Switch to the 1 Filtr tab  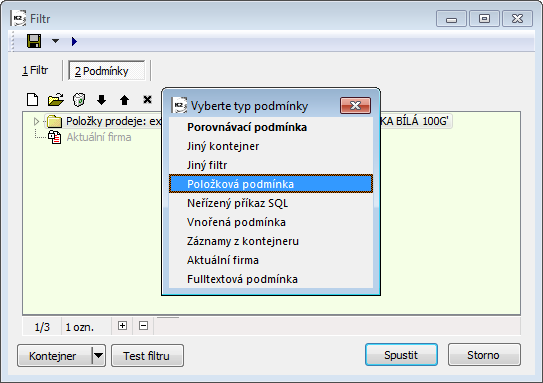35,71
